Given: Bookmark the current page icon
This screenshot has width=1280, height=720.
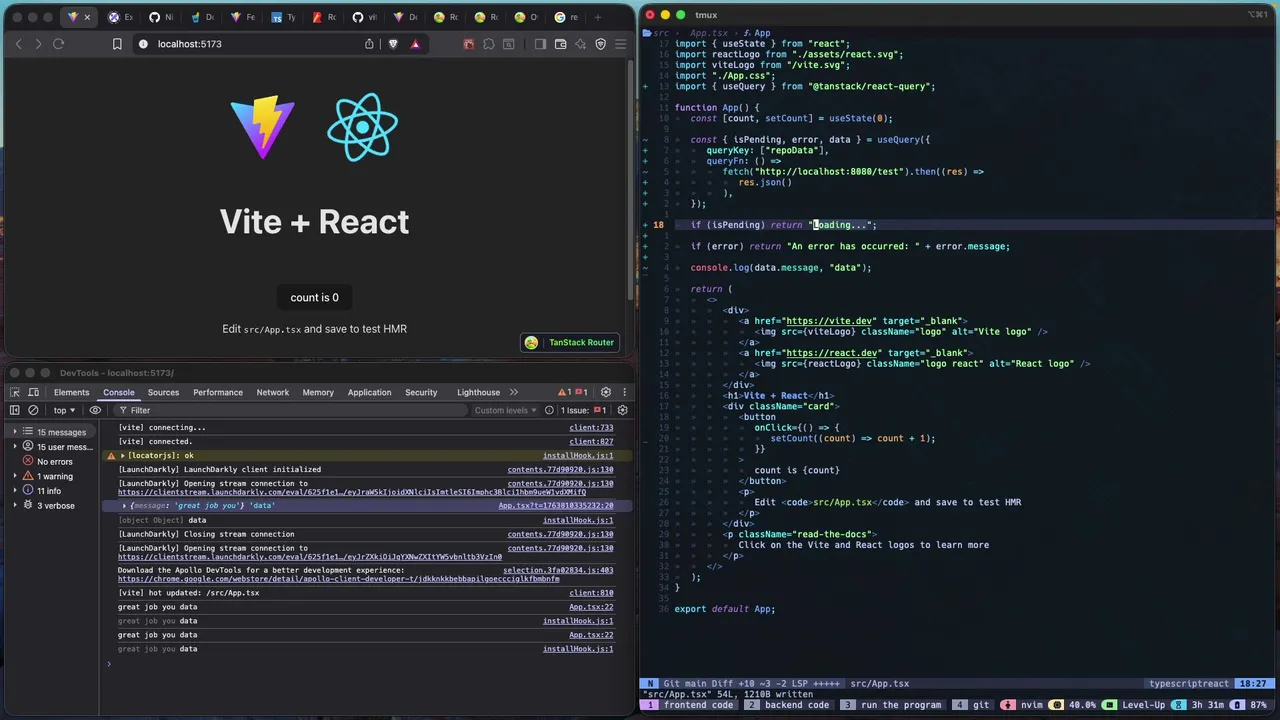Looking at the screenshot, I should tap(117, 44).
